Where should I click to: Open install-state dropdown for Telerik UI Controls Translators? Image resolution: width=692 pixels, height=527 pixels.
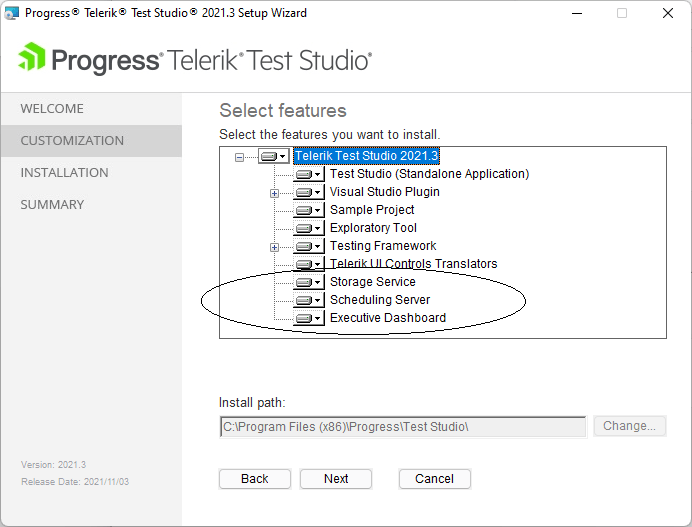(308, 264)
